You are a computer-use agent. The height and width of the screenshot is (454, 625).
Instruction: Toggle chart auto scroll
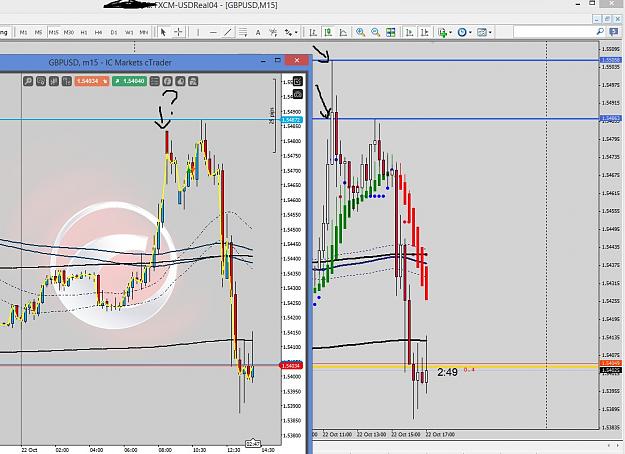click(409, 32)
